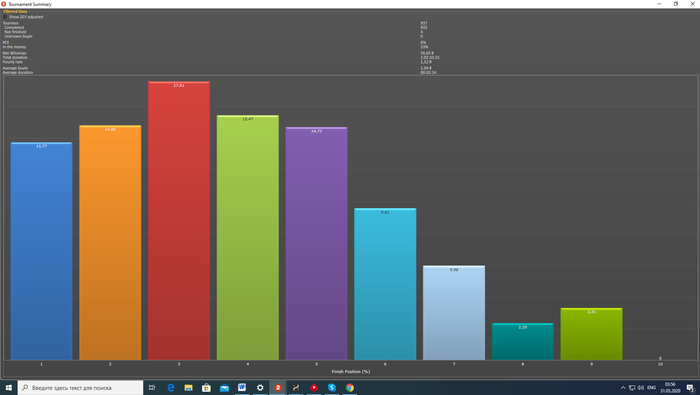Viewport: 700px width, 395px height.
Task: Focus the taskbar search field
Action: tap(80, 387)
